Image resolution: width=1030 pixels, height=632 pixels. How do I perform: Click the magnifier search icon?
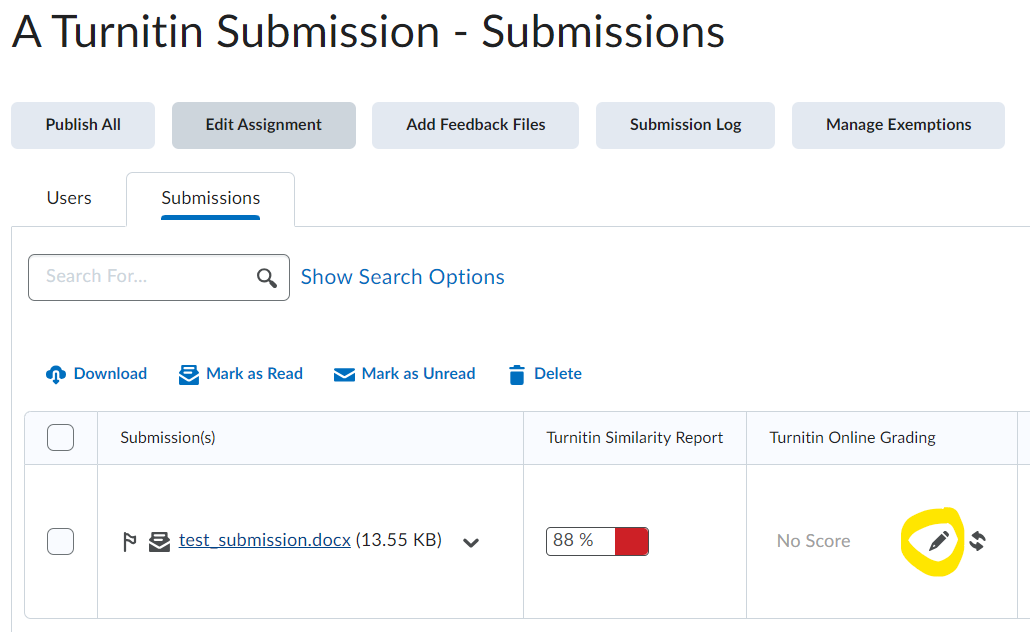pyautogui.click(x=266, y=278)
